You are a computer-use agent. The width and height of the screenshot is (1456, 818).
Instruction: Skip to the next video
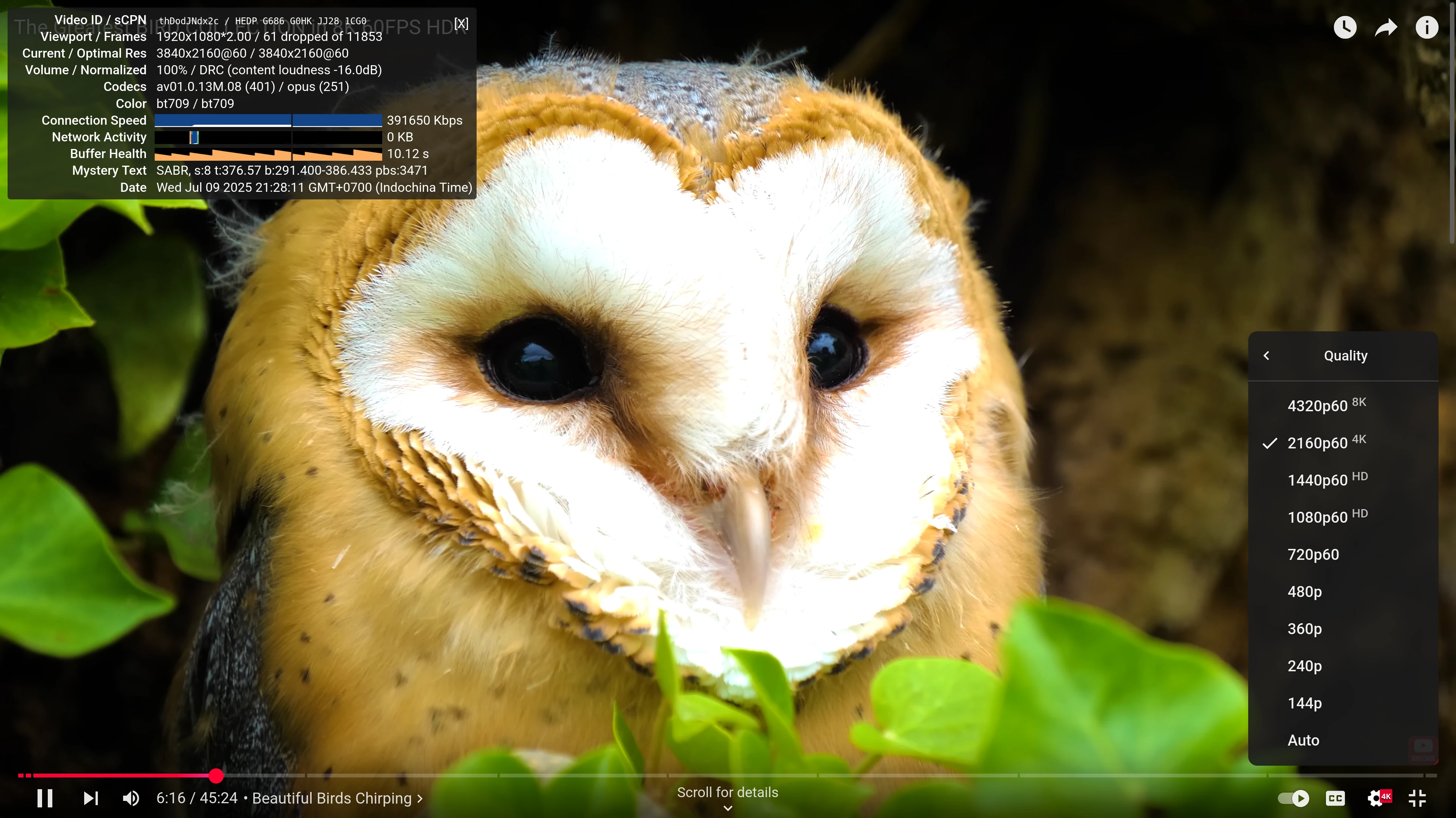pos(91,798)
